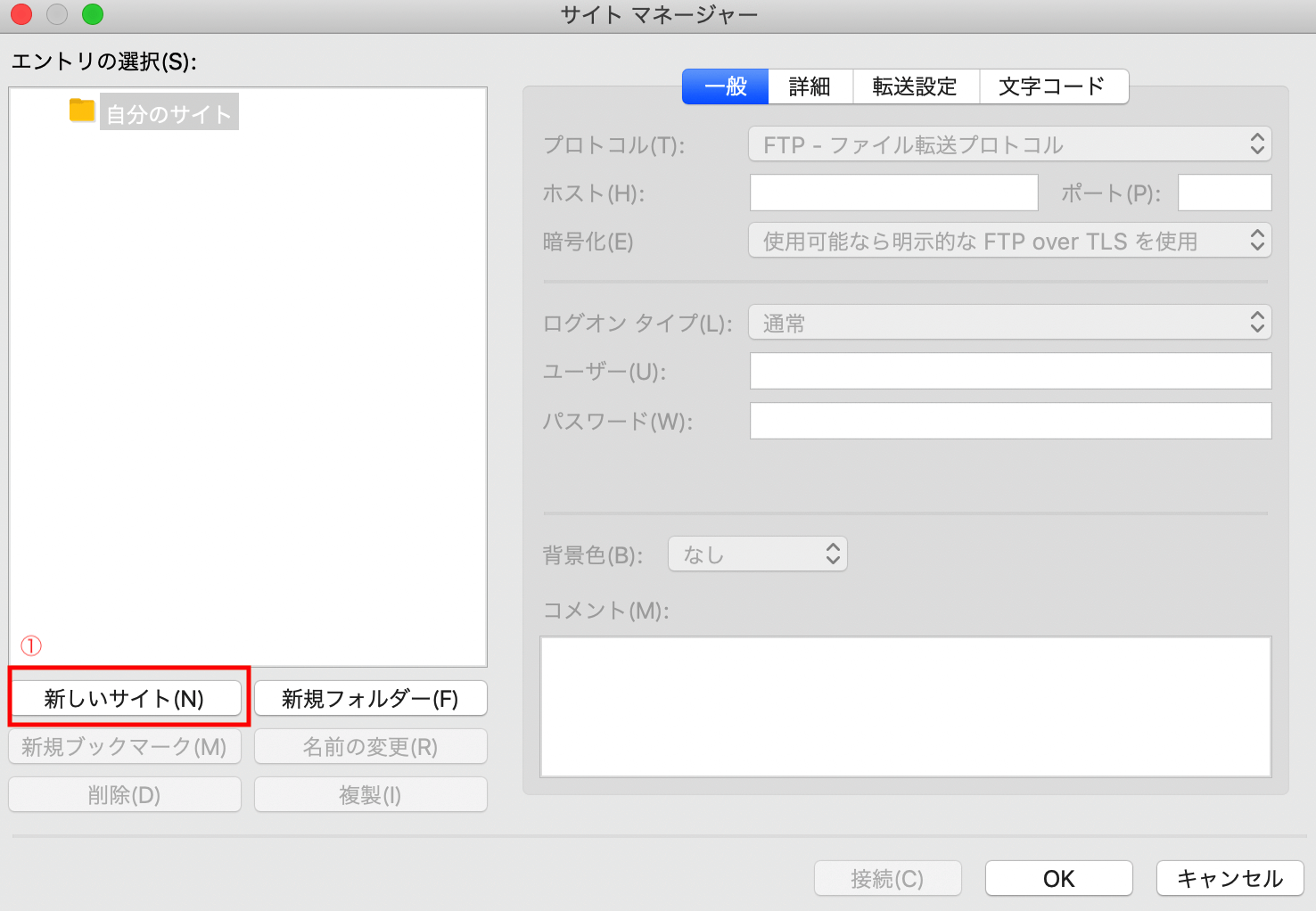Open the プロトコル dropdown
Viewport: 1316px width, 911px height.
[x=1010, y=144]
